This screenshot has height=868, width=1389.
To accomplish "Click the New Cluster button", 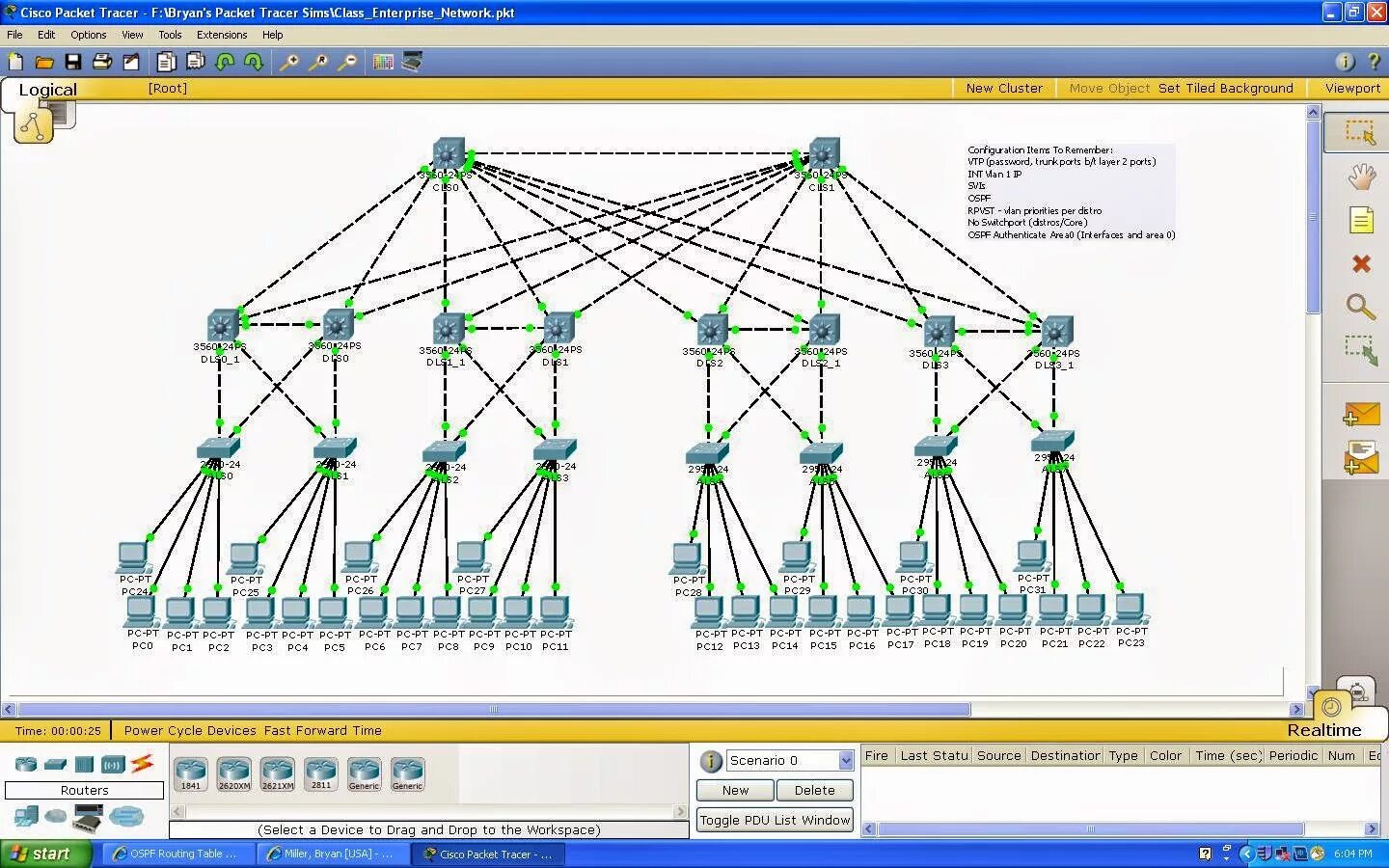I will point(1004,88).
